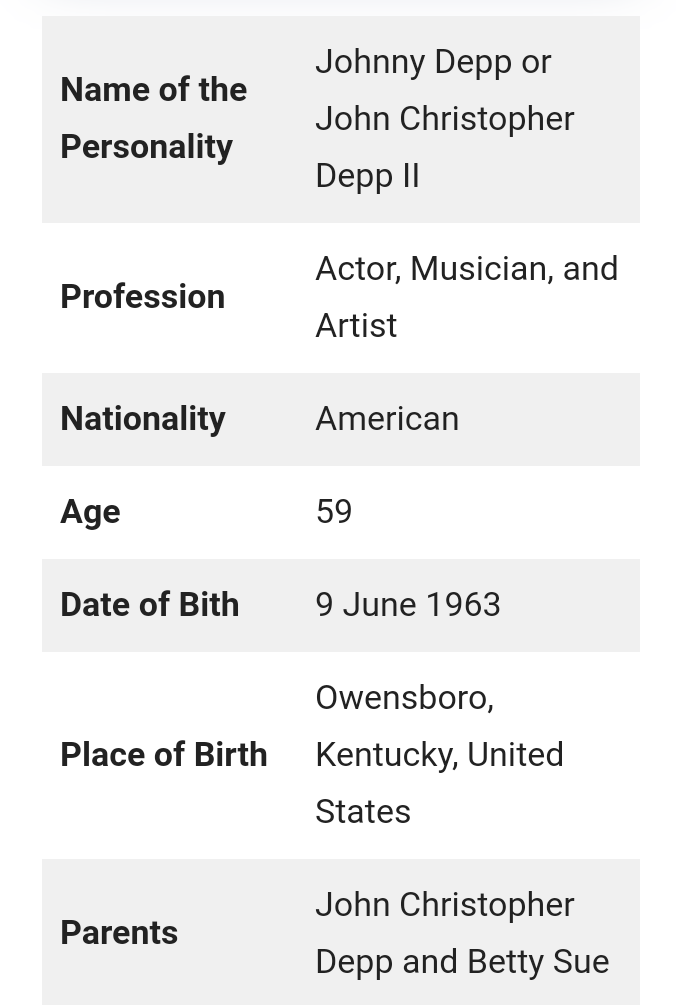676x1005 pixels.
Task: Select the 'American' value
Action: click(x=387, y=419)
